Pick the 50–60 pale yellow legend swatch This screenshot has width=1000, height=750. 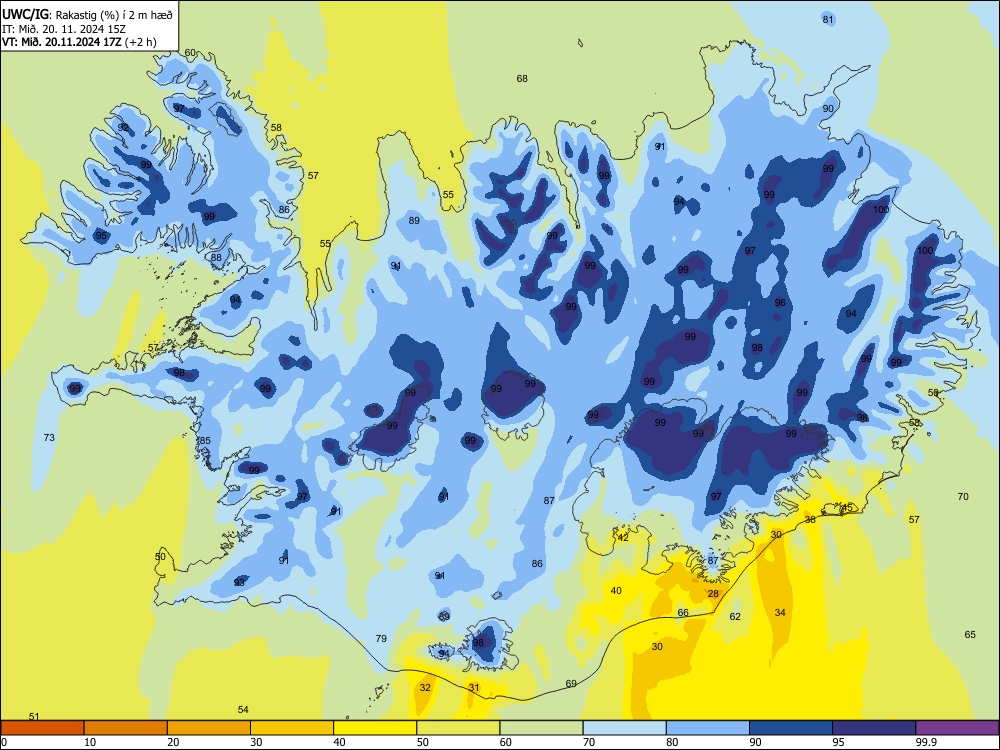(x=458, y=728)
